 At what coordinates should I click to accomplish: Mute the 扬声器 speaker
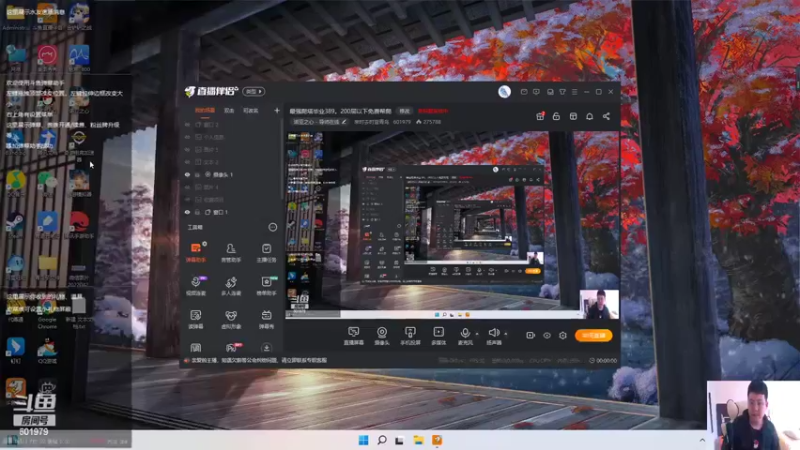click(x=493, y=336)
